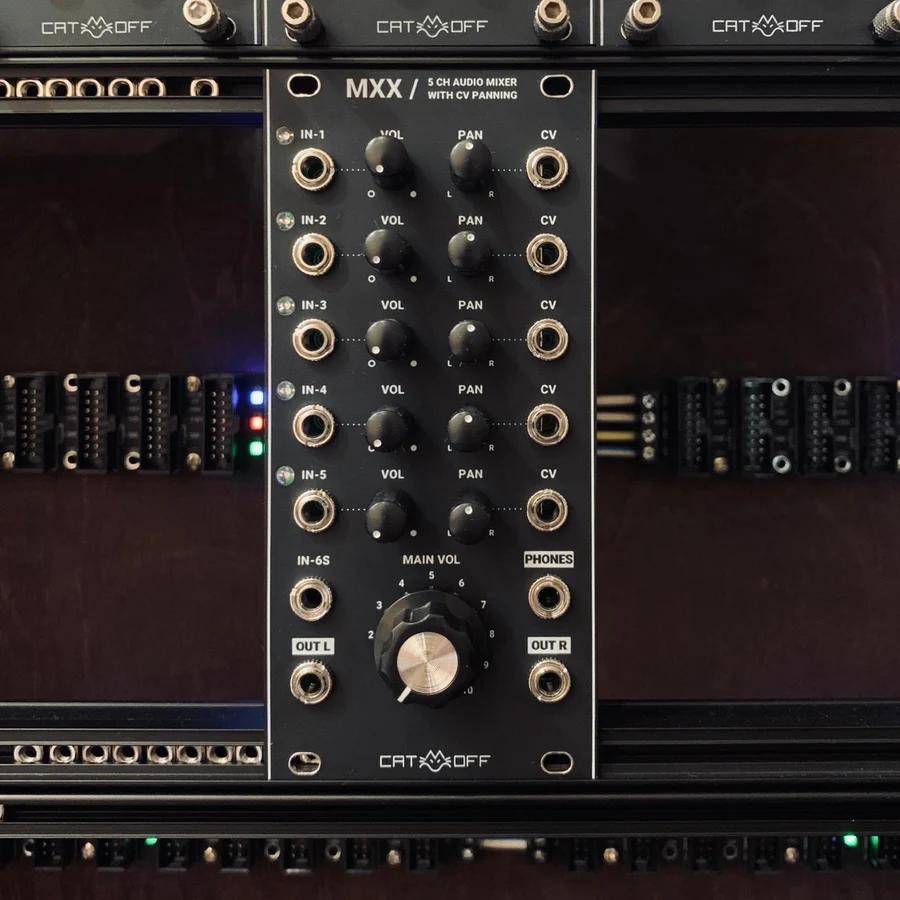The height and width of the screenshot is (900, 900).
Task: Click the channel 2 PAN knob
Action: (x=469, y=253)
